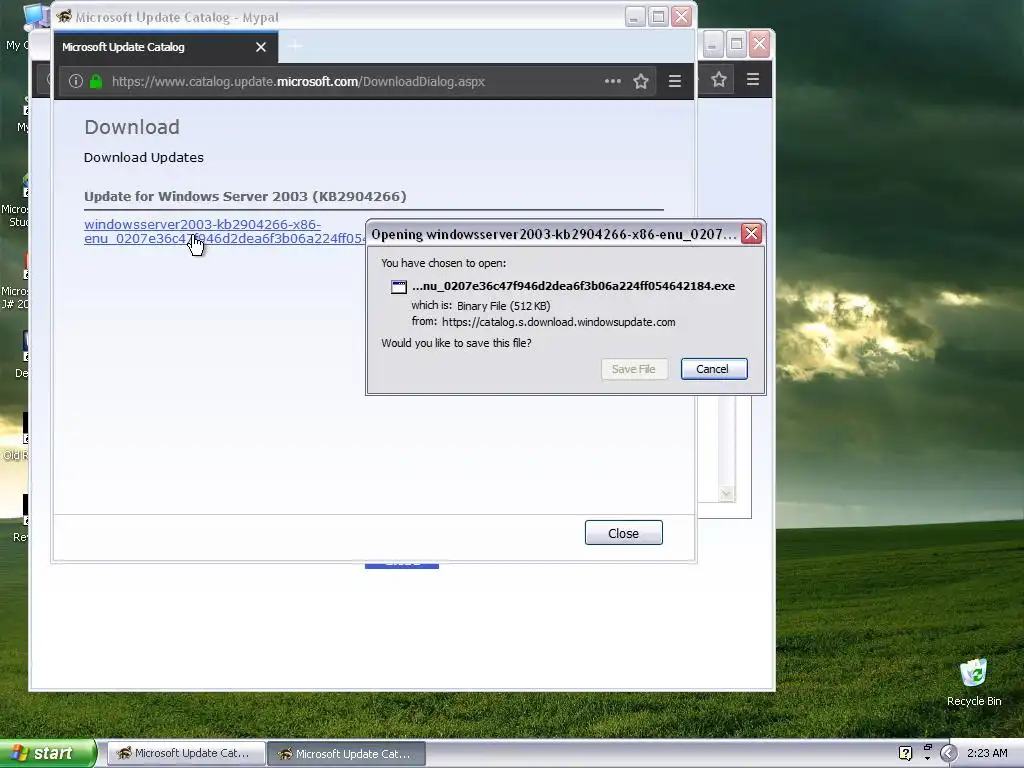
Task: Close the front Mypal window
Action: click(x=681, y=16)
